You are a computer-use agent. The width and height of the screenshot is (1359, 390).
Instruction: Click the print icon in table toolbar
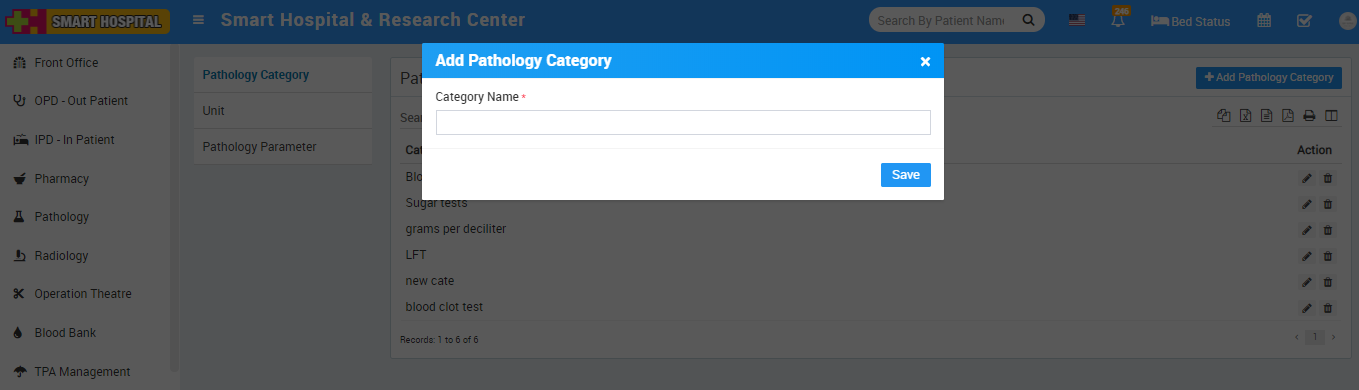click(x=1309, y=116)
